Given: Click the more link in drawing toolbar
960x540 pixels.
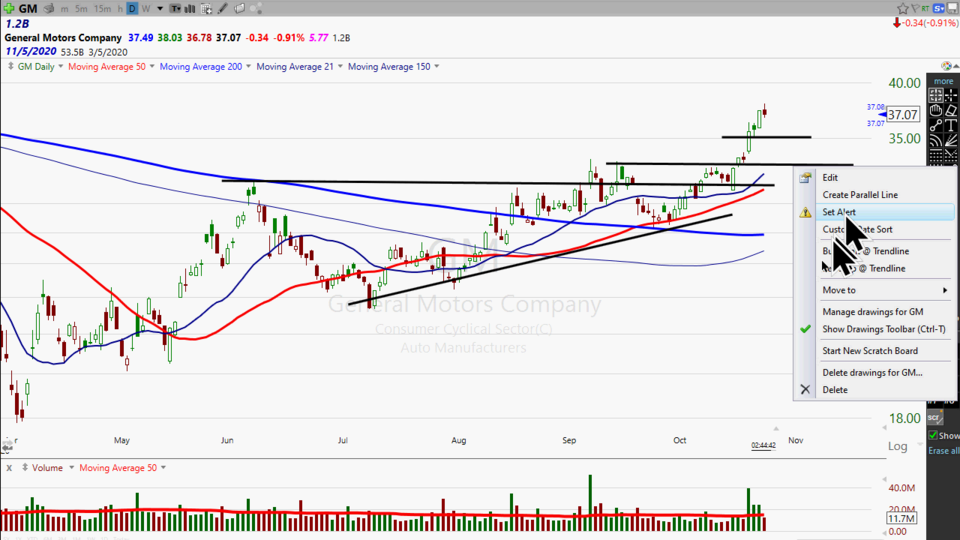Looking at the screenshot, I should click(943, 81).
